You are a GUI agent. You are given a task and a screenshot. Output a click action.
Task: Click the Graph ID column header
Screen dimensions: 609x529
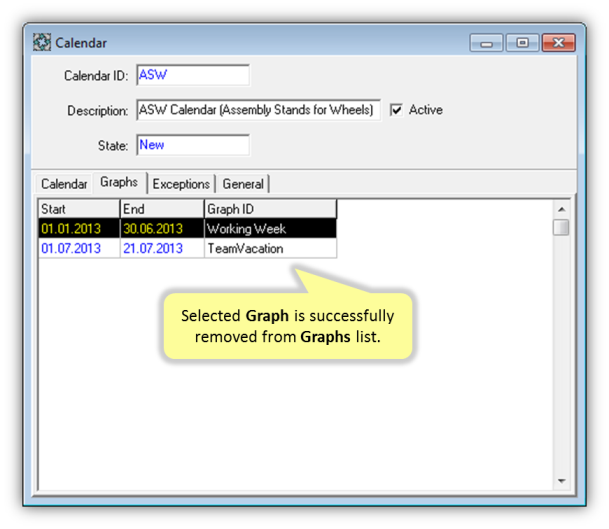click(x=270, y=209)
